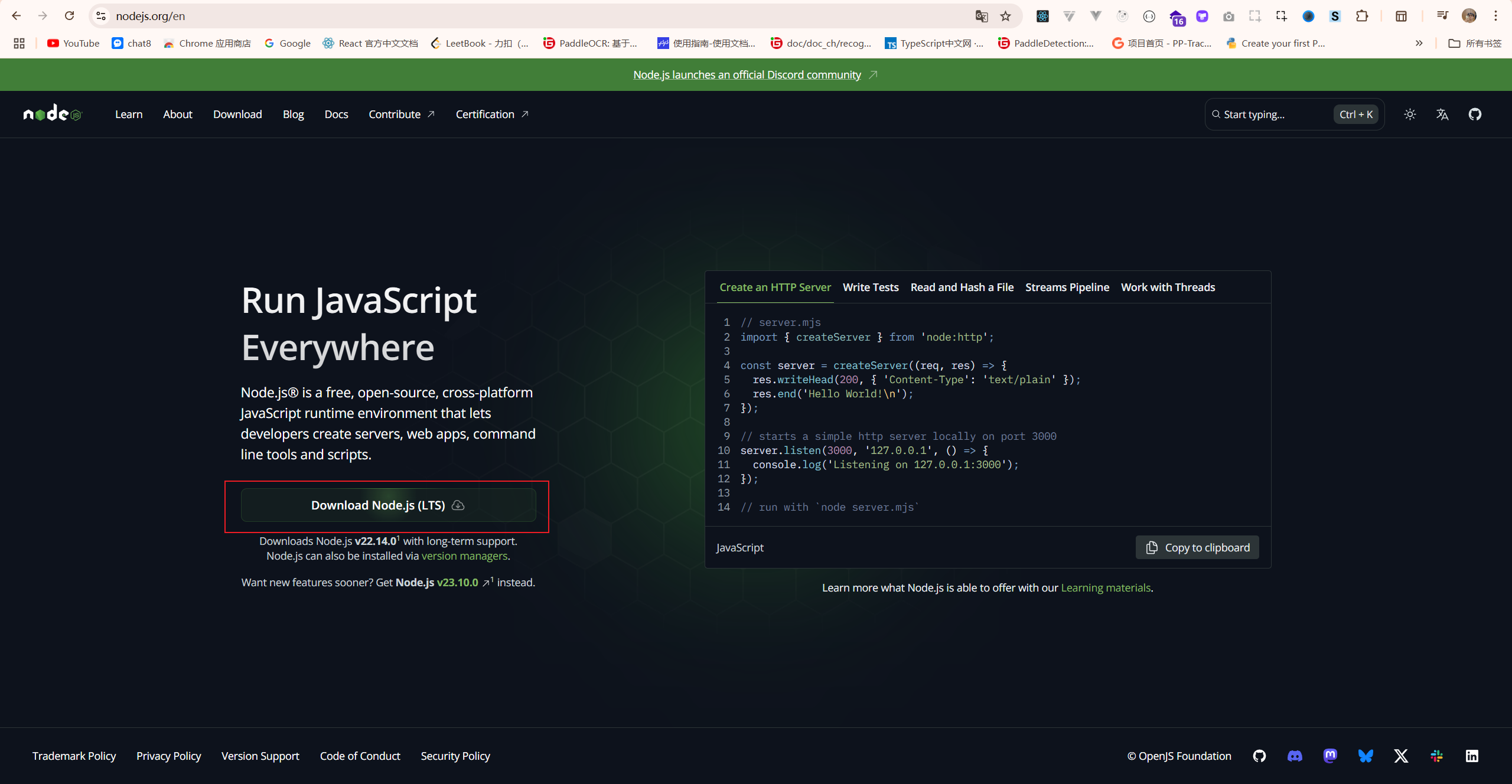The image size is (1512, 784).
Task: Expand the hidden bookmarks overflow chevron
Action: (x=1419, y=43)
